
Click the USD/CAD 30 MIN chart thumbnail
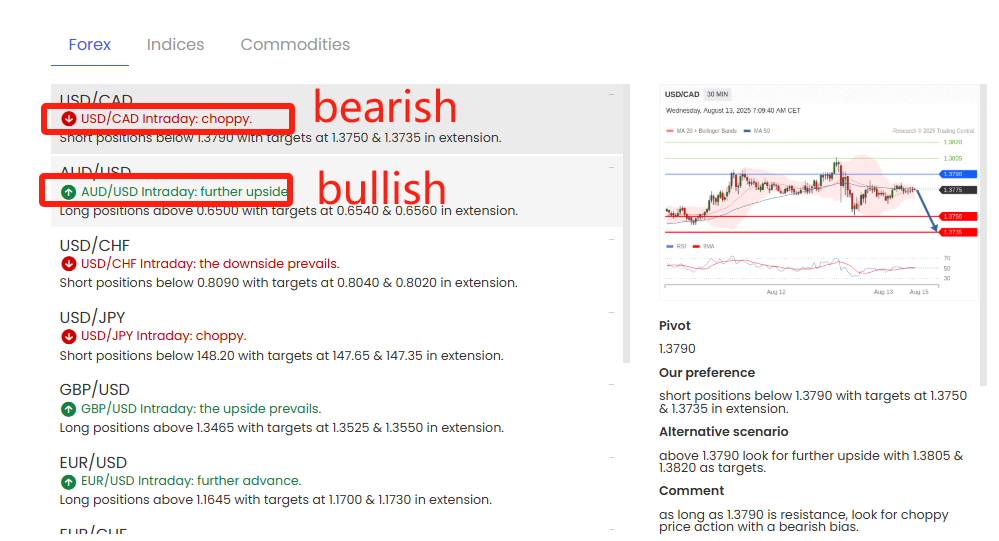coord(819,193)
